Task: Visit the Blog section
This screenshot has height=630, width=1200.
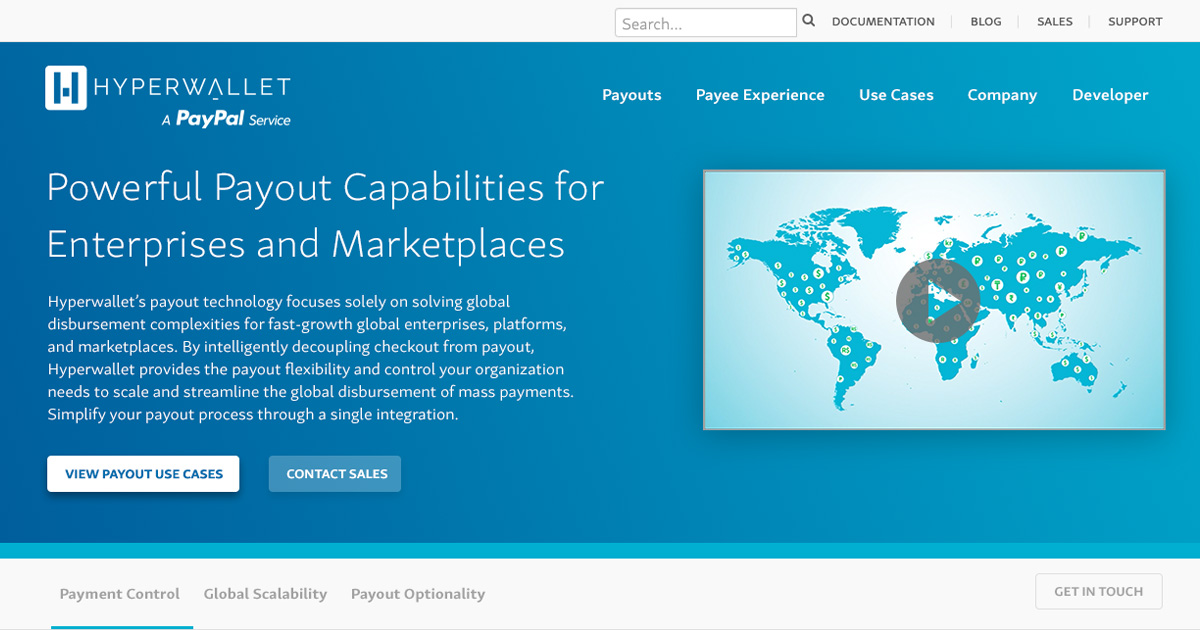Action: pyautogui.click(x=985, y=21)
